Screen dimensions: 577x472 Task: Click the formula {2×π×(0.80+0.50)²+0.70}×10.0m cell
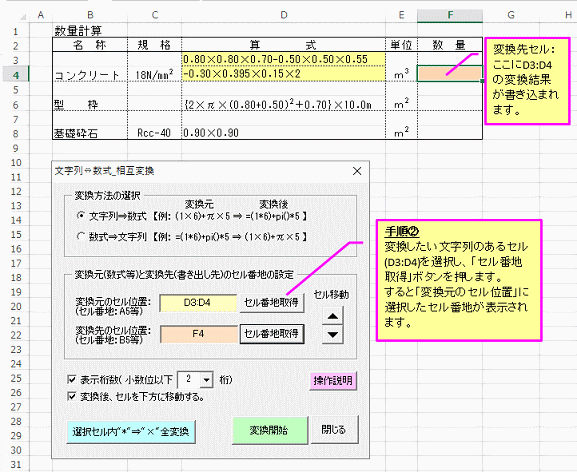283,104
